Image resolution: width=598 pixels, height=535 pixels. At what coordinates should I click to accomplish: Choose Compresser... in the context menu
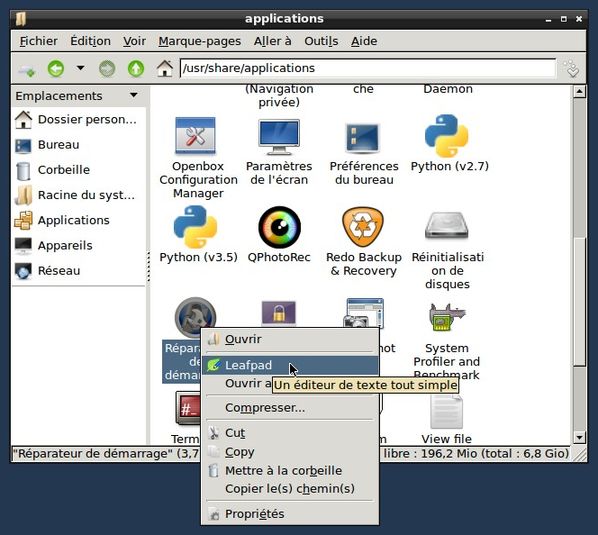coord(290,408)
